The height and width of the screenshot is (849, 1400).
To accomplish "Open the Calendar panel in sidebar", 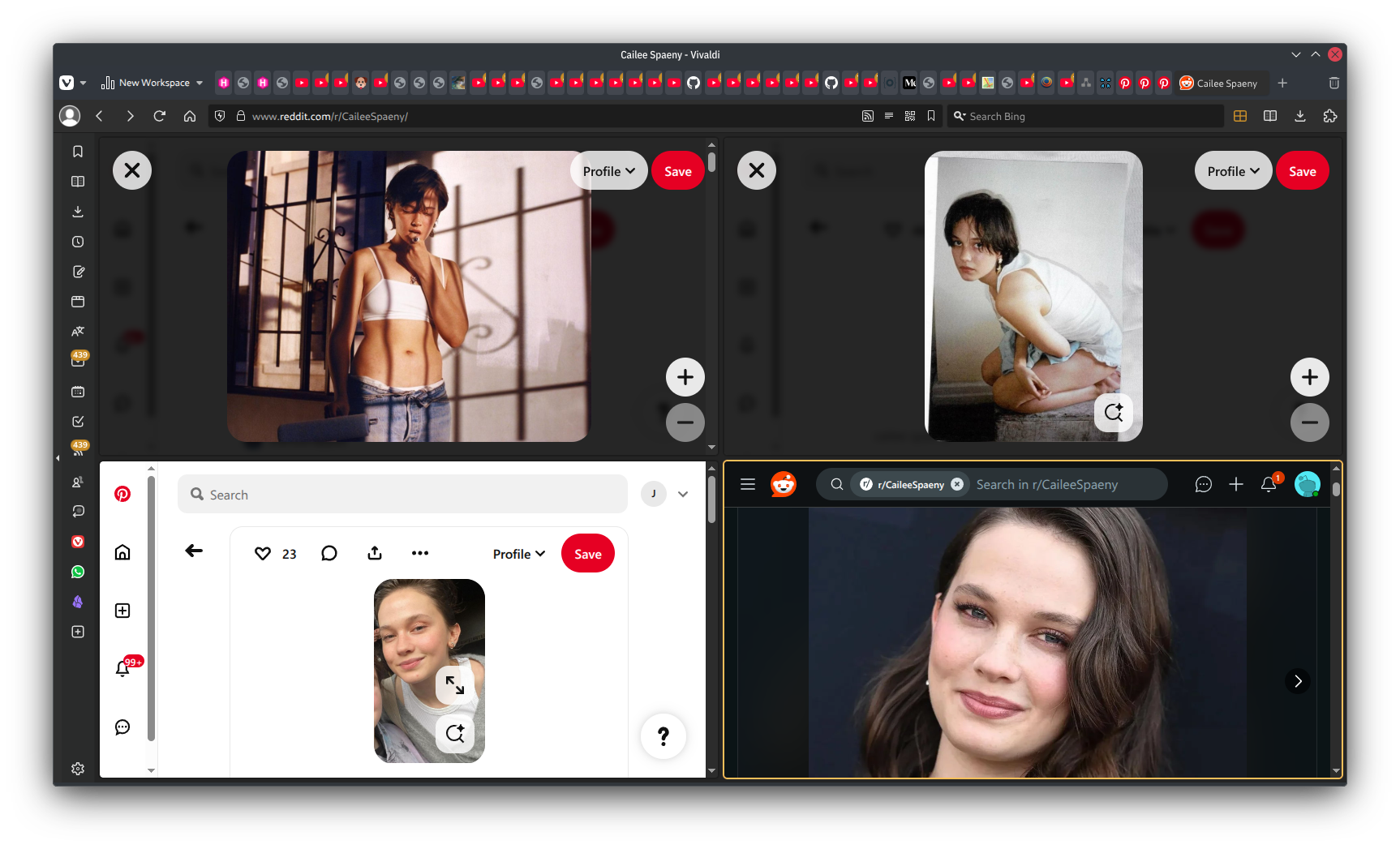I will [x=78, y=392].
